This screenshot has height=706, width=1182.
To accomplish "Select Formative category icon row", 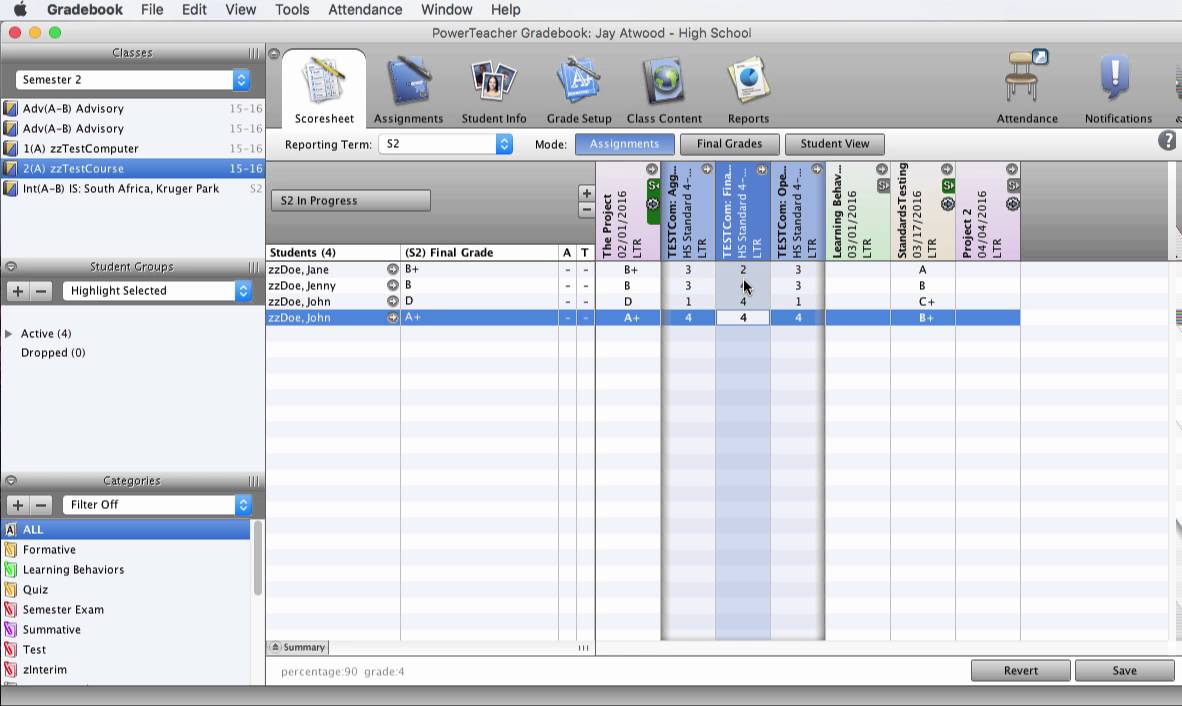I will 125,549.
